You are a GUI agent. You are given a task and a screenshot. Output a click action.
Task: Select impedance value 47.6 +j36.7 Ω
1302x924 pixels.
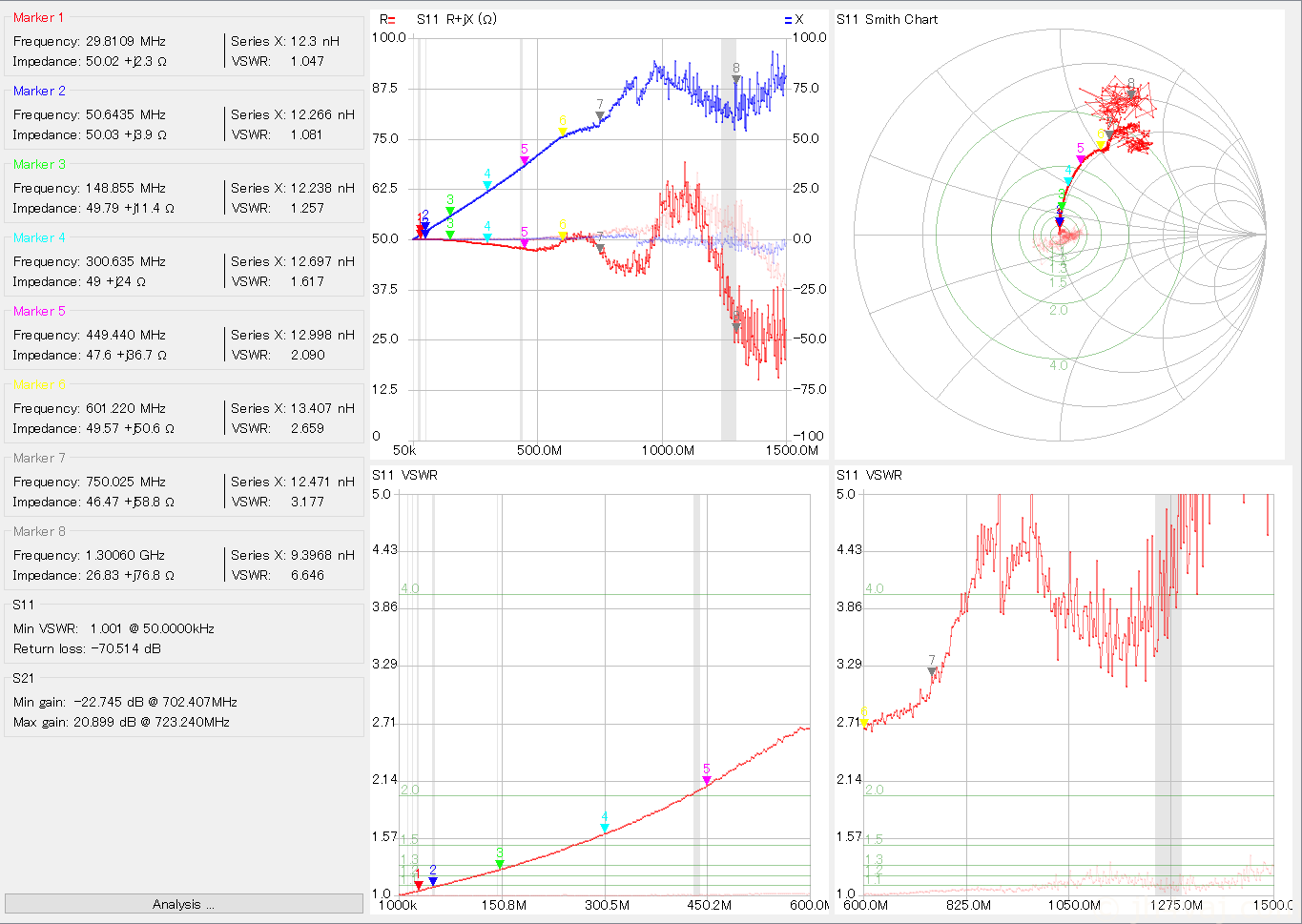pyautogui.click(x=126, y=355)
